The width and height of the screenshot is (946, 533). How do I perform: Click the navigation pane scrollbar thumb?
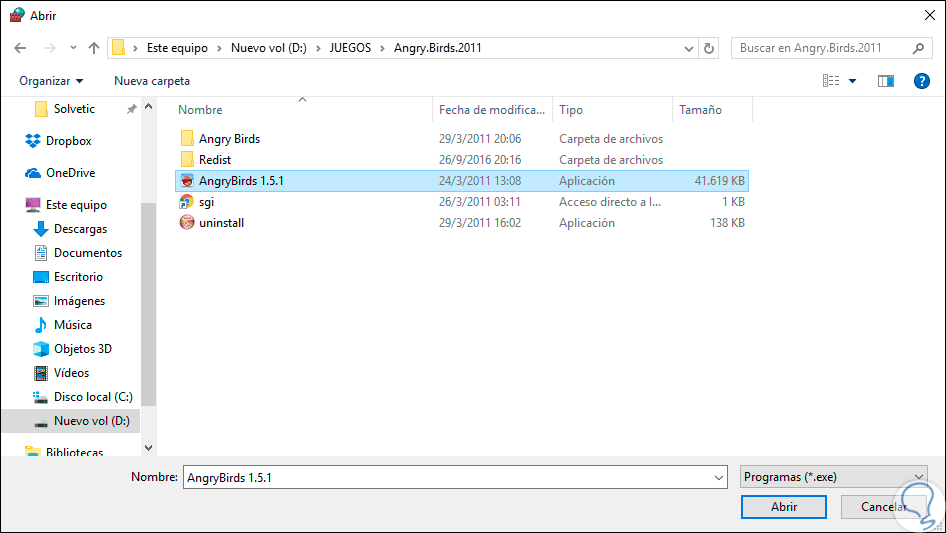tap(148, 304)
